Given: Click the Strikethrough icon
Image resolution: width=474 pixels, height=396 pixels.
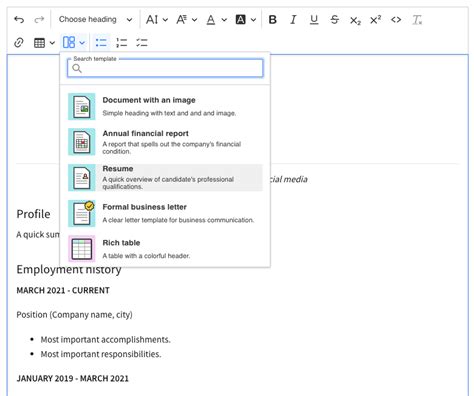Looking at the screenshot, I should (x=334, y=20).
